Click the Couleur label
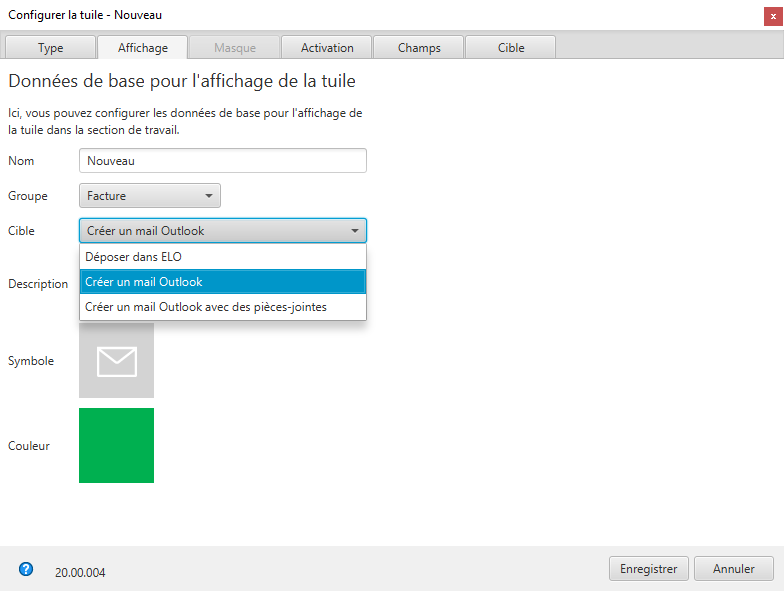Image resolution: width=784 pixels, height=591 pixels. coord(29,446)
